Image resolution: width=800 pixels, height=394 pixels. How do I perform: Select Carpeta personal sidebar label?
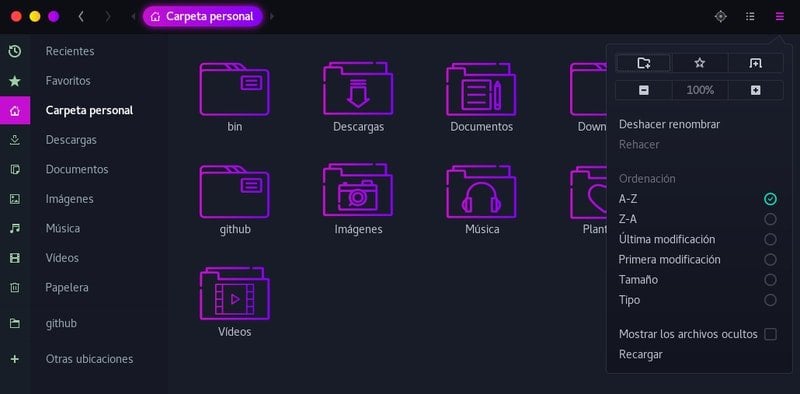89,110
